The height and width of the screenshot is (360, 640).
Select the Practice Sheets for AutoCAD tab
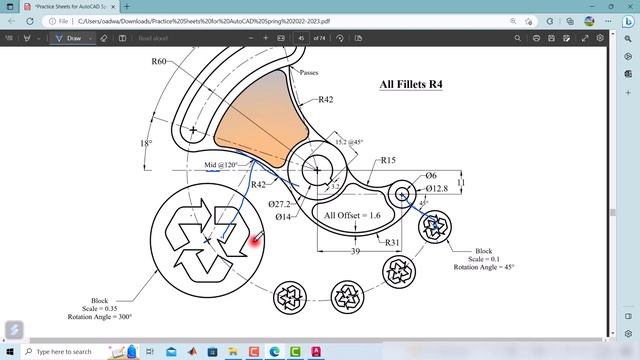69,7
